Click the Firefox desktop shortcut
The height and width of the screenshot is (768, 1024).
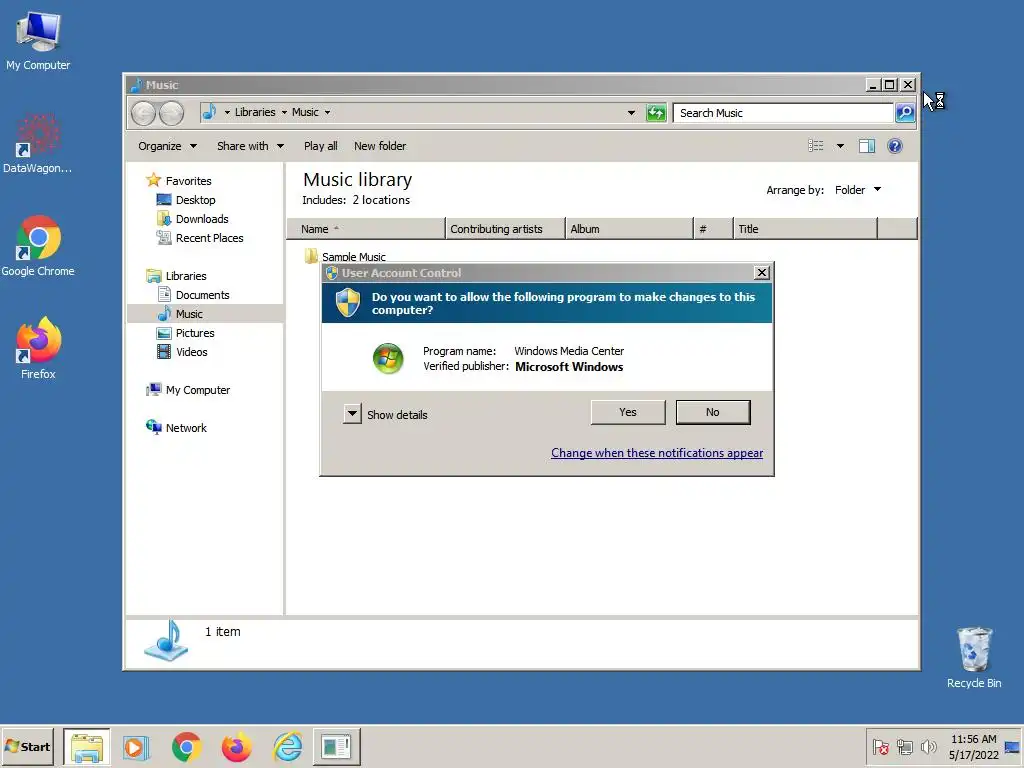coord(38,349)
